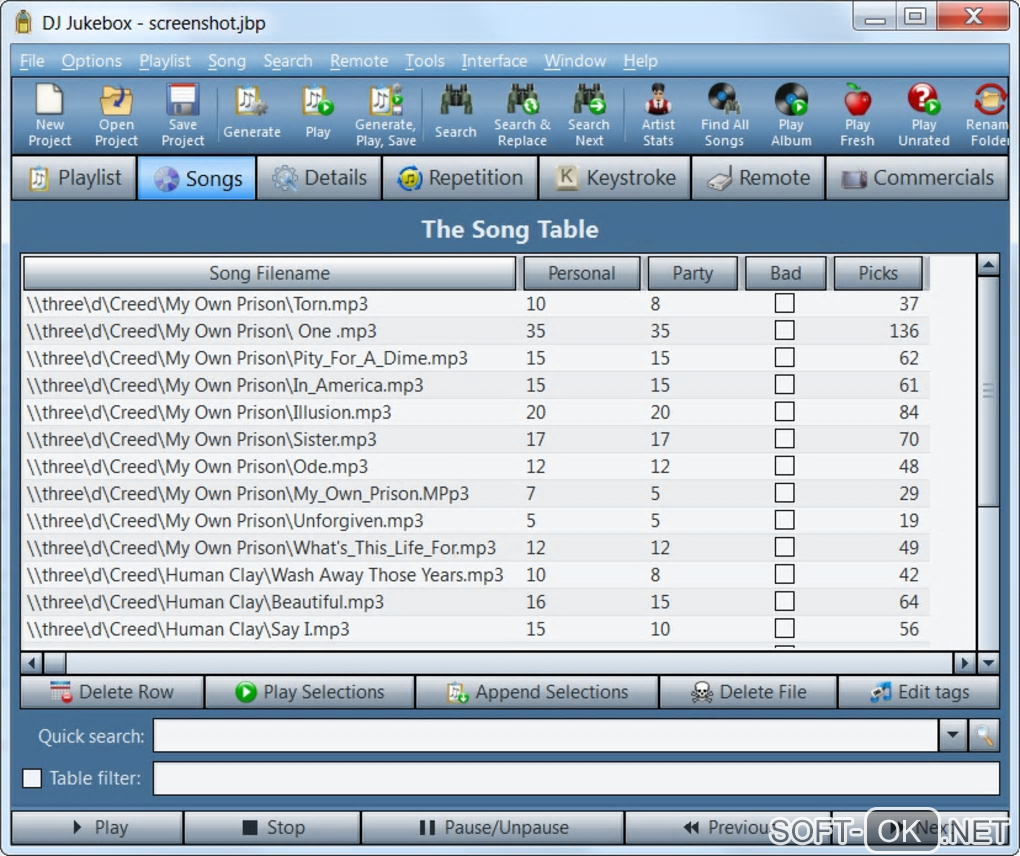Click the Delete Row button
The height and width of the screenshot is (856, 1020).
(x=112, y=692)
